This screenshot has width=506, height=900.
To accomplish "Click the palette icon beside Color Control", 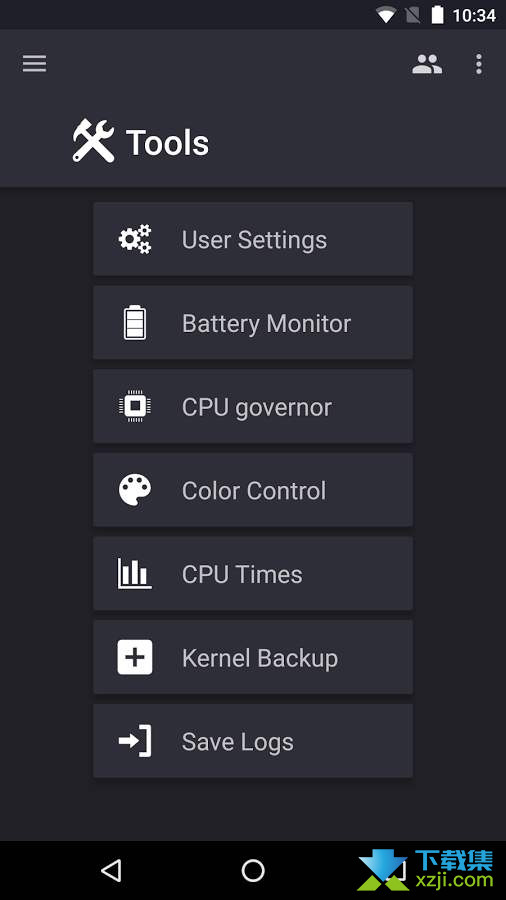I will pyautogui.click(x=135, y=490).
